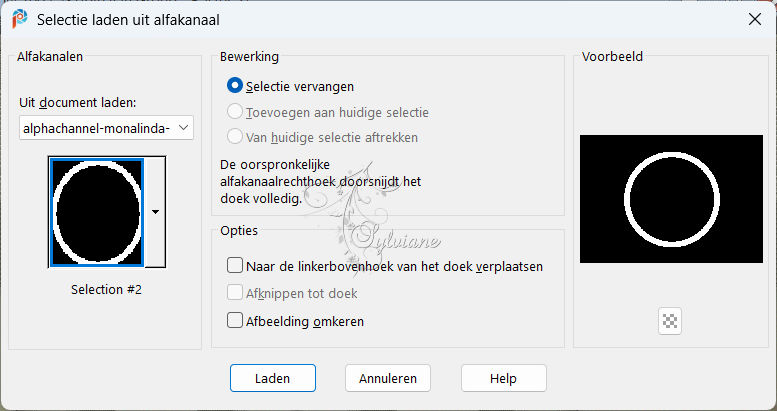The image size is (777, 411).
Task: Choose Toevoegen aan huidige selectie option
Action: (x=234, y=112)
